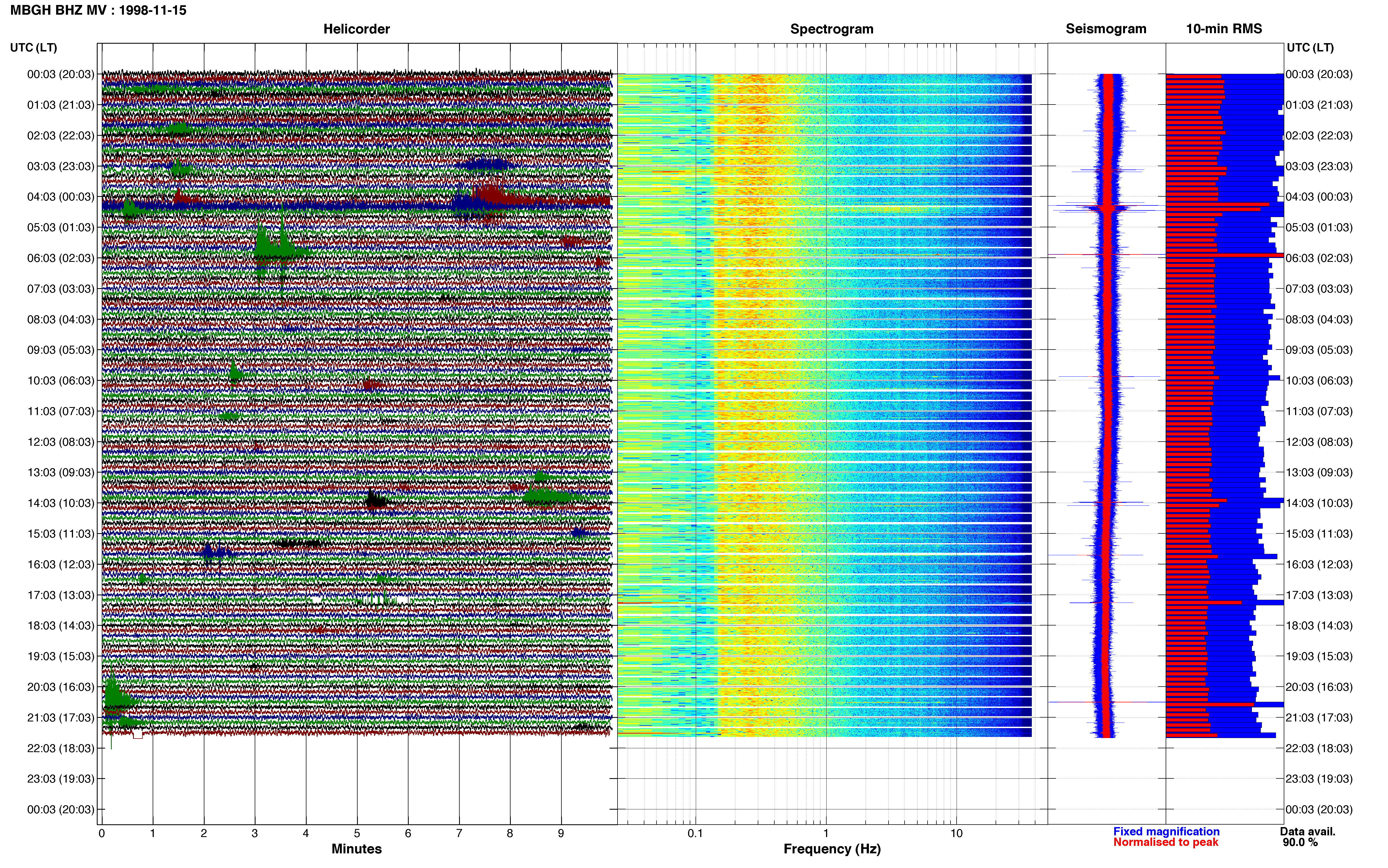
Task: Click right time label '12:03 (08:03)'
Action: [x=1319, y=442]
